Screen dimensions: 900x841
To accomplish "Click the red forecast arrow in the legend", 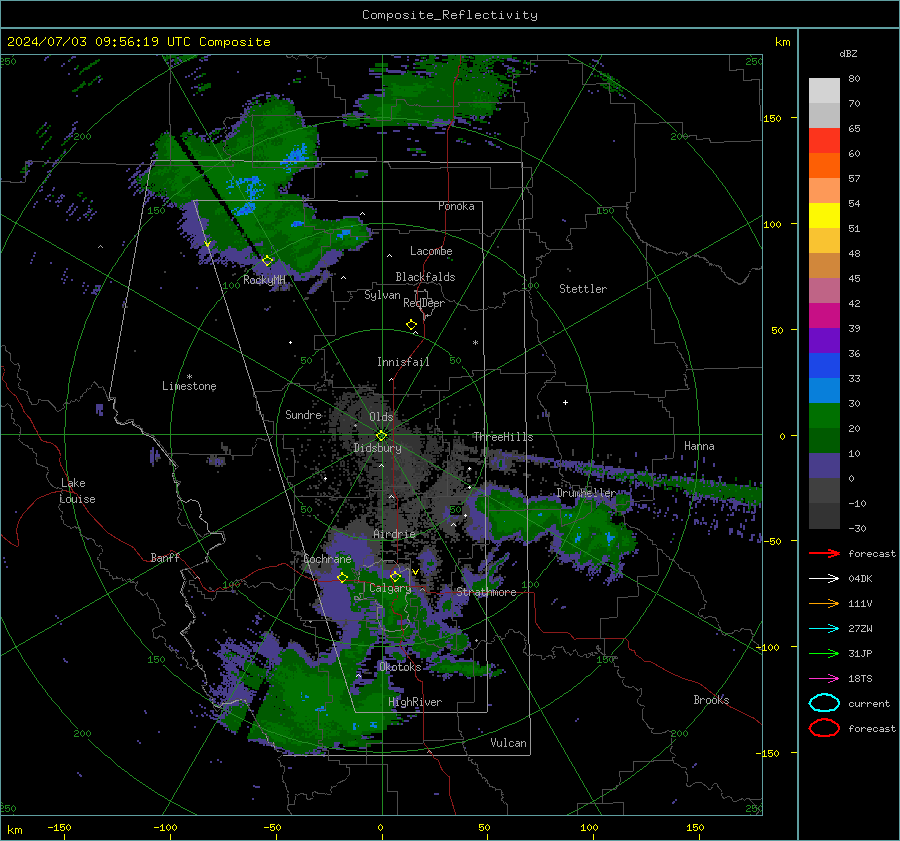I will coord(824,553).
